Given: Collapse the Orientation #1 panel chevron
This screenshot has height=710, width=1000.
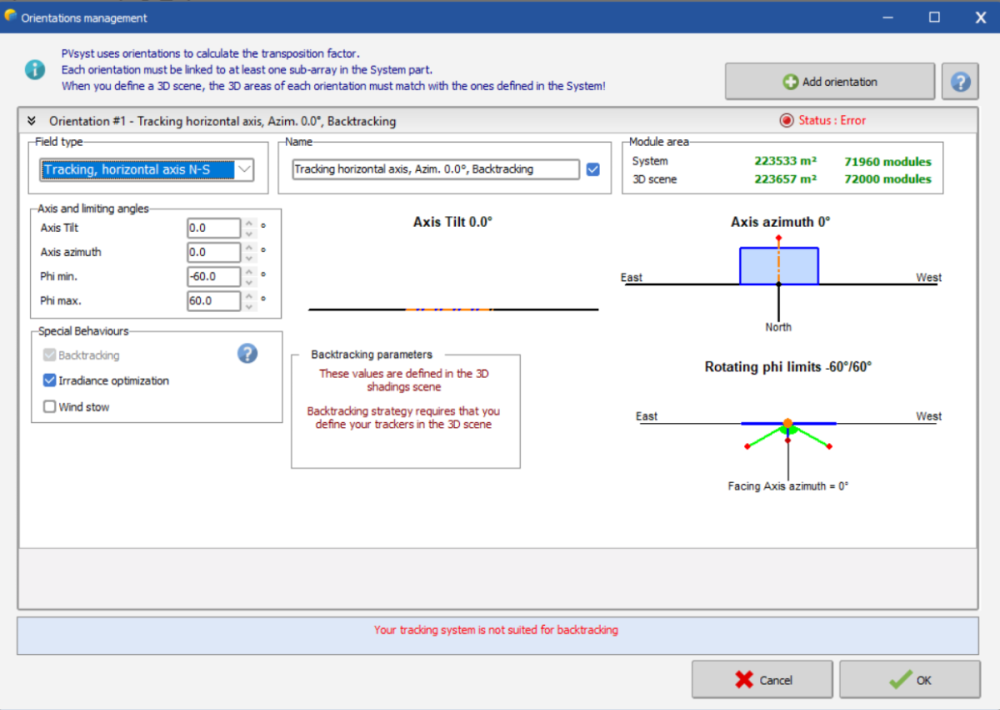Looking at the screenshot, I should pos(32,121).
